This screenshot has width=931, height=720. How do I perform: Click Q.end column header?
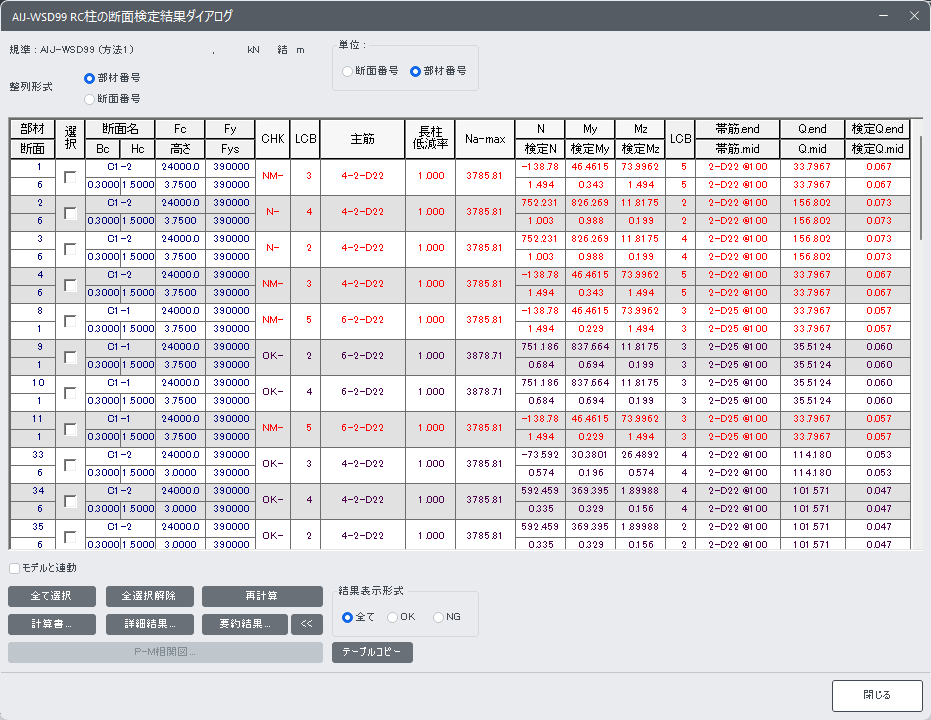click(x=812, y=129)
